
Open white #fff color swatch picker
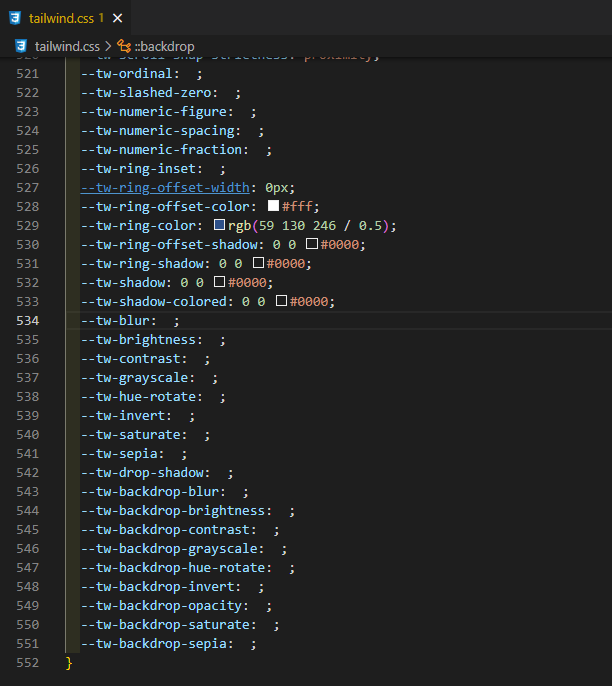tap(273, 206)
